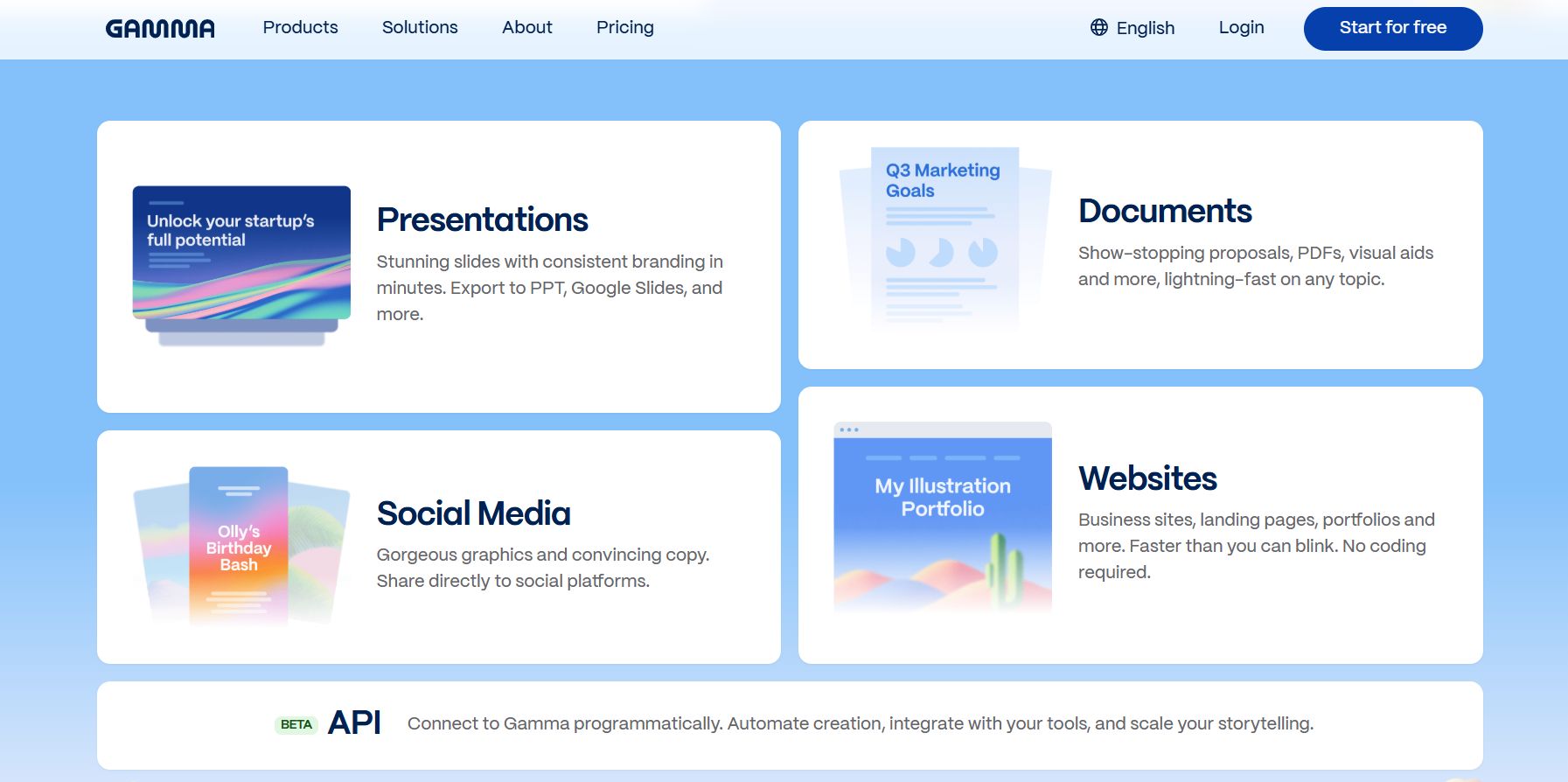Open the Documents heading link
This screenshot has height=782, width=1568.
[1165, 211]
